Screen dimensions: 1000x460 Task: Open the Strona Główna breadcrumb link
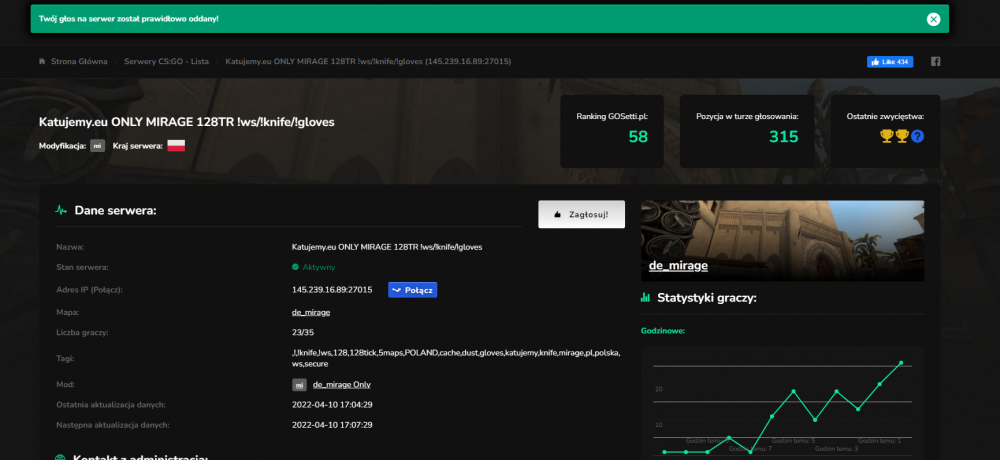pyautogui.click(x=79, y=62)
